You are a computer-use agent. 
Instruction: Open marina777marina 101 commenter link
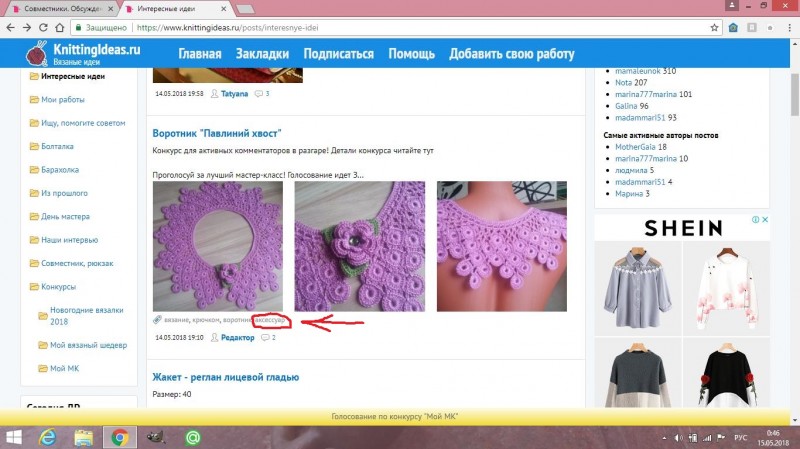click(646, 94)
